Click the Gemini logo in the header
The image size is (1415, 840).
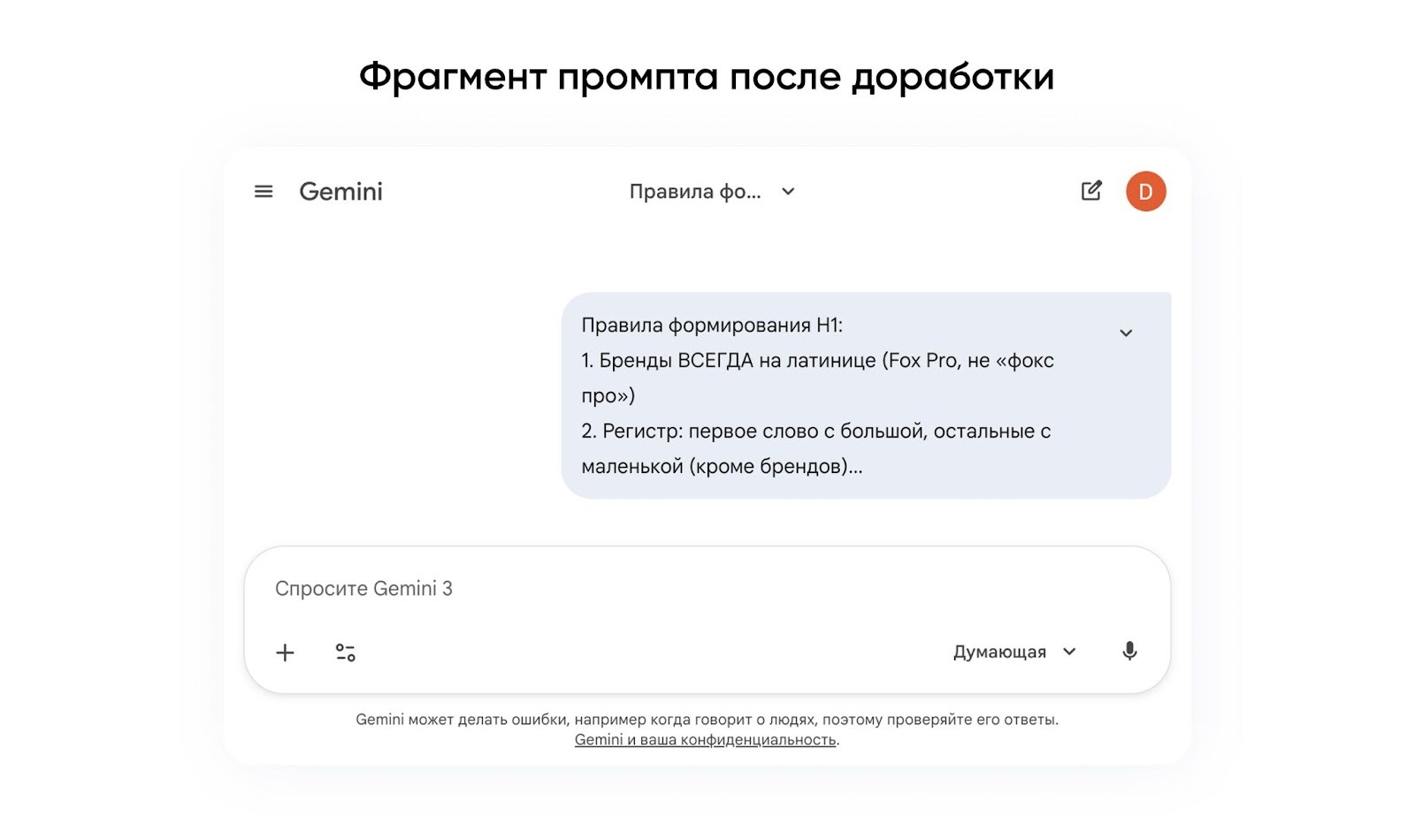coord(340,191)
